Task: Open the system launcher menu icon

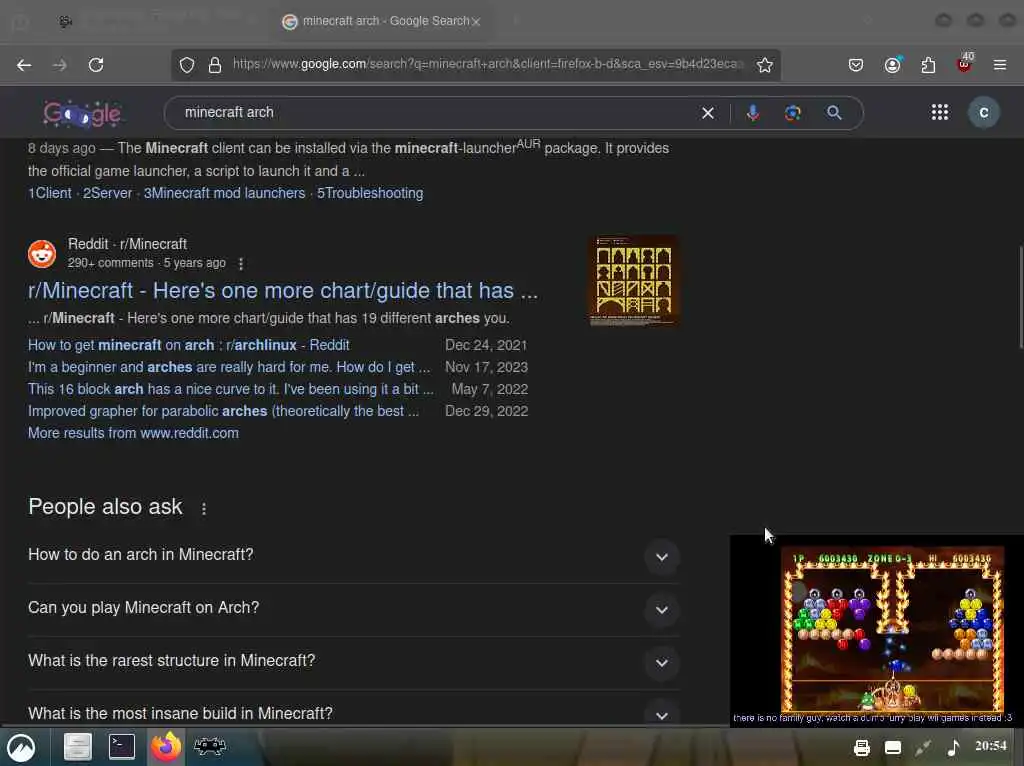Action: (22, 747)
